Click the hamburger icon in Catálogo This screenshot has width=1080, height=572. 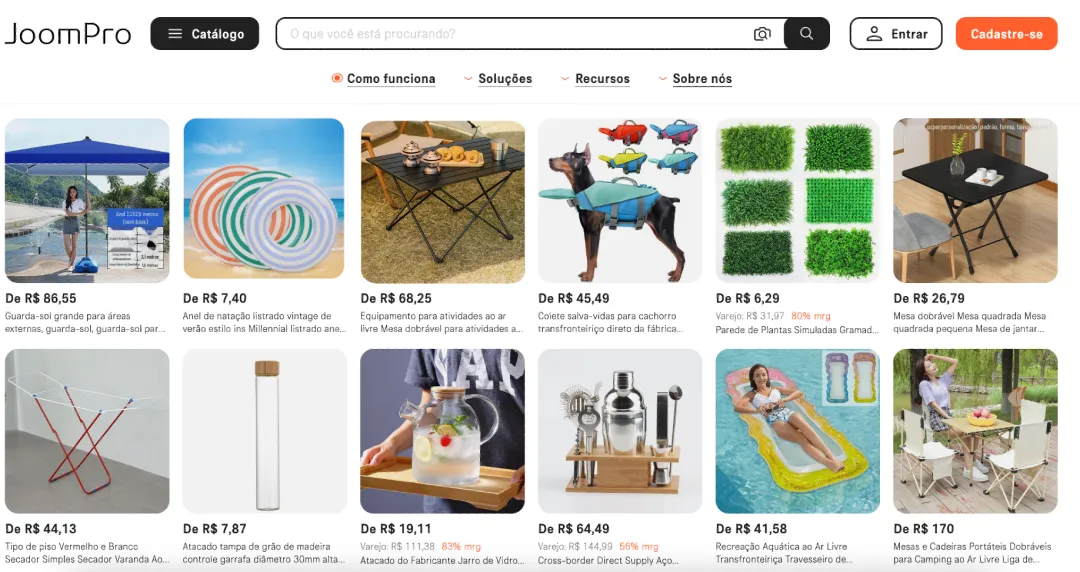tap(175, 34)
